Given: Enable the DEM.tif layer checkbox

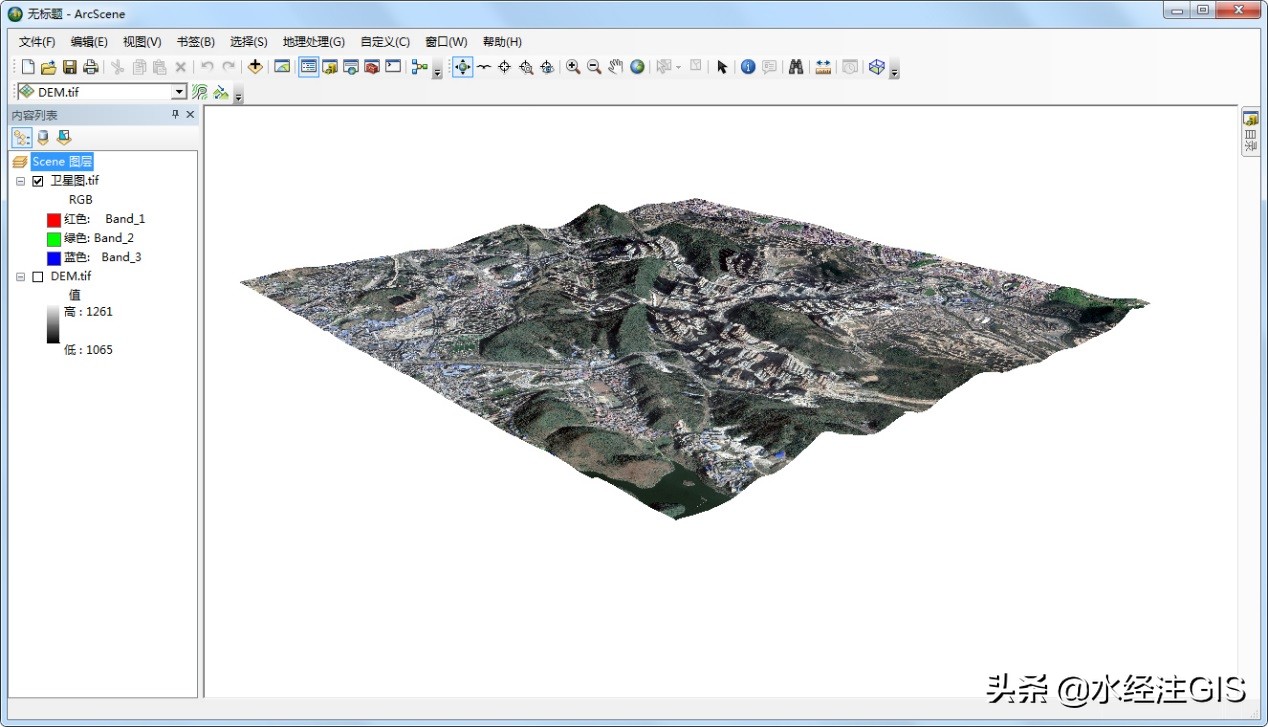Looking at the screenshot, I should pyautogui.click(x=38, y=277).
